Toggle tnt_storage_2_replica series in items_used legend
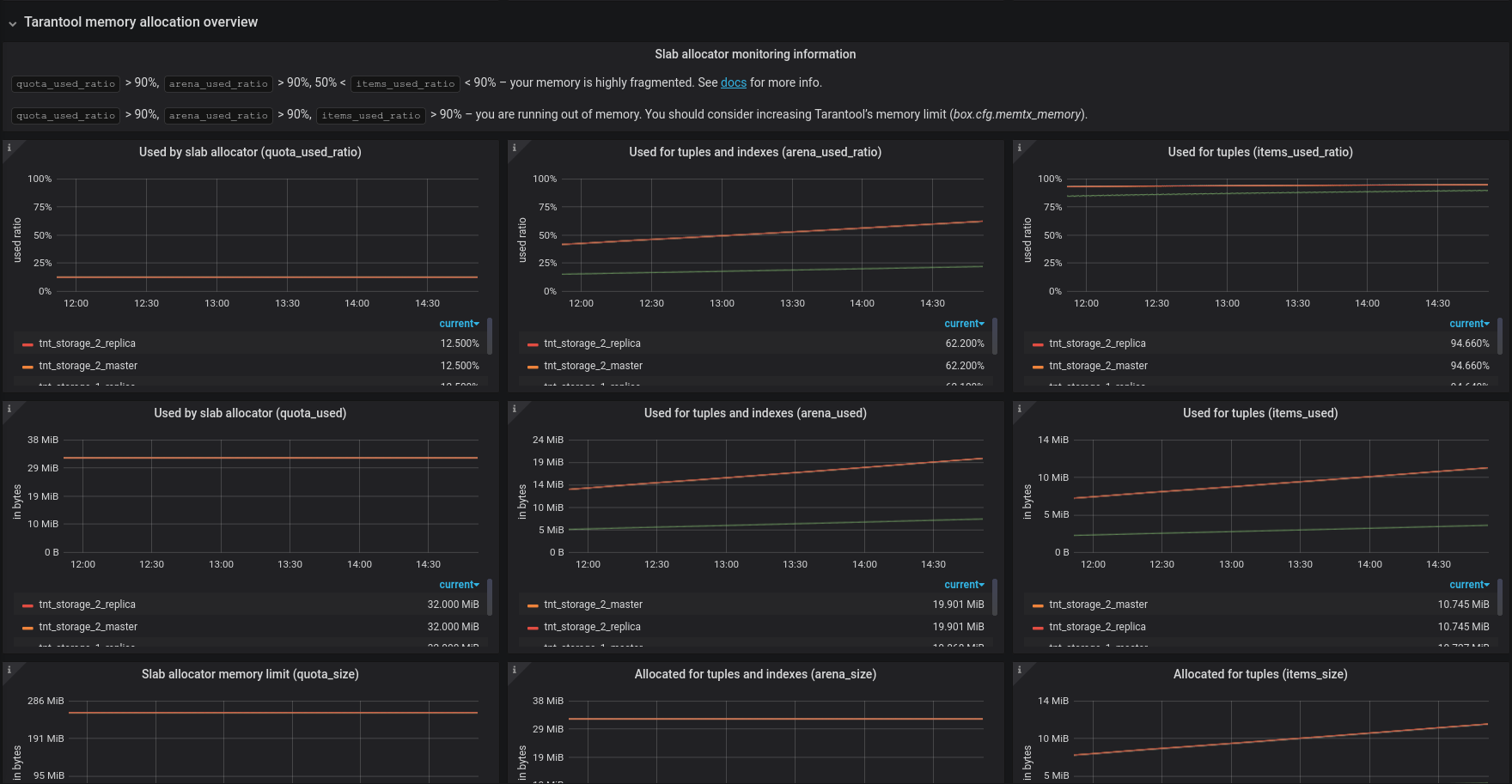The image size is (1512, 784). pyautogui.click(x=1097, y=627)
